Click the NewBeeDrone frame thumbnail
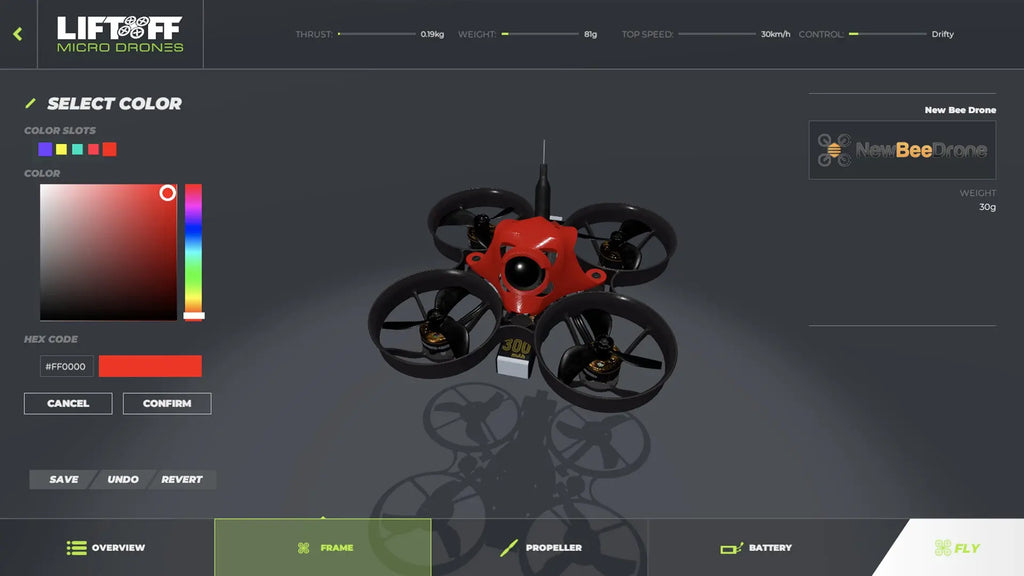 tap(901, 150)
